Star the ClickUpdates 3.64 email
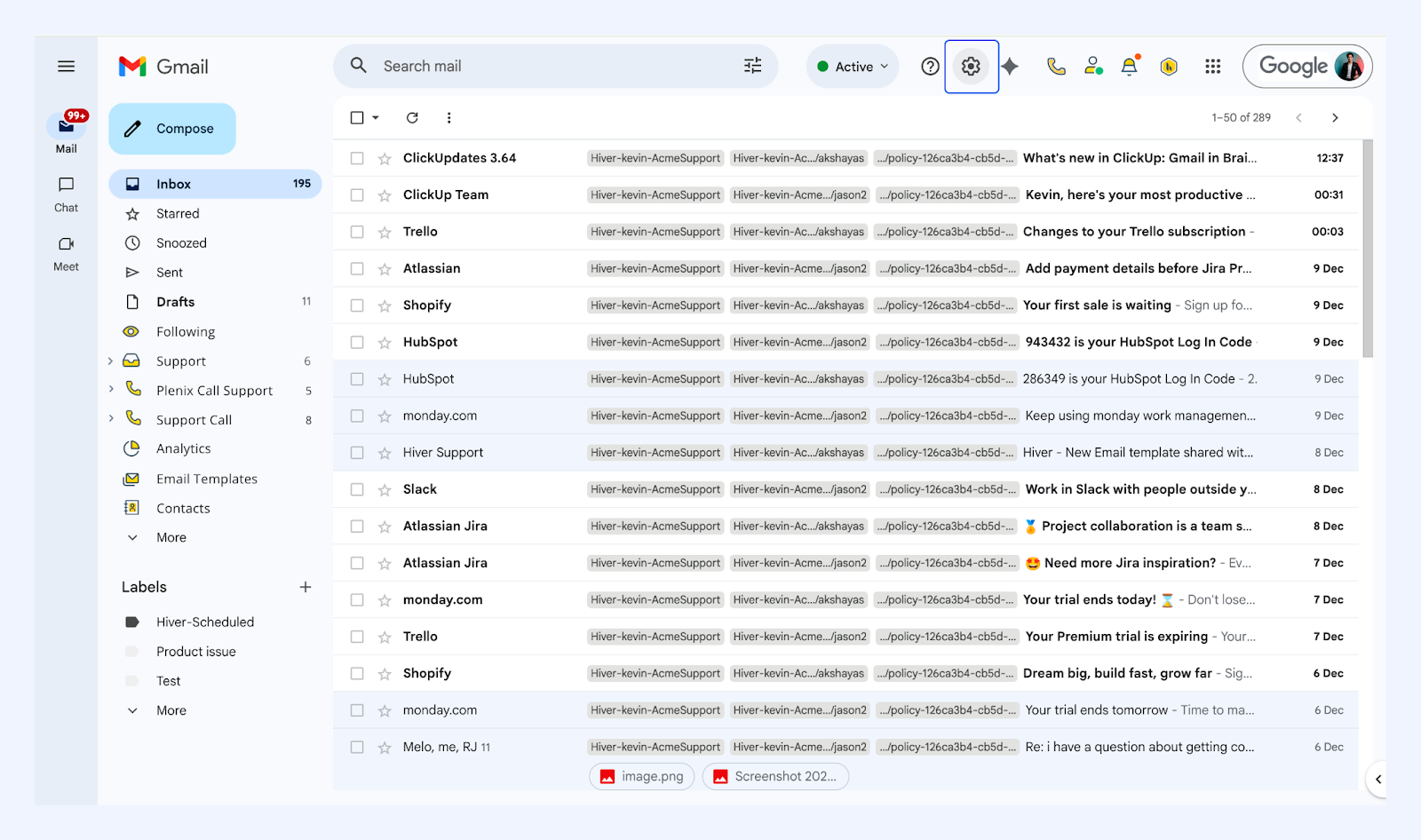Image resolution: width=1421 pixels, height=840 pixels. click(x=385, y=158)
